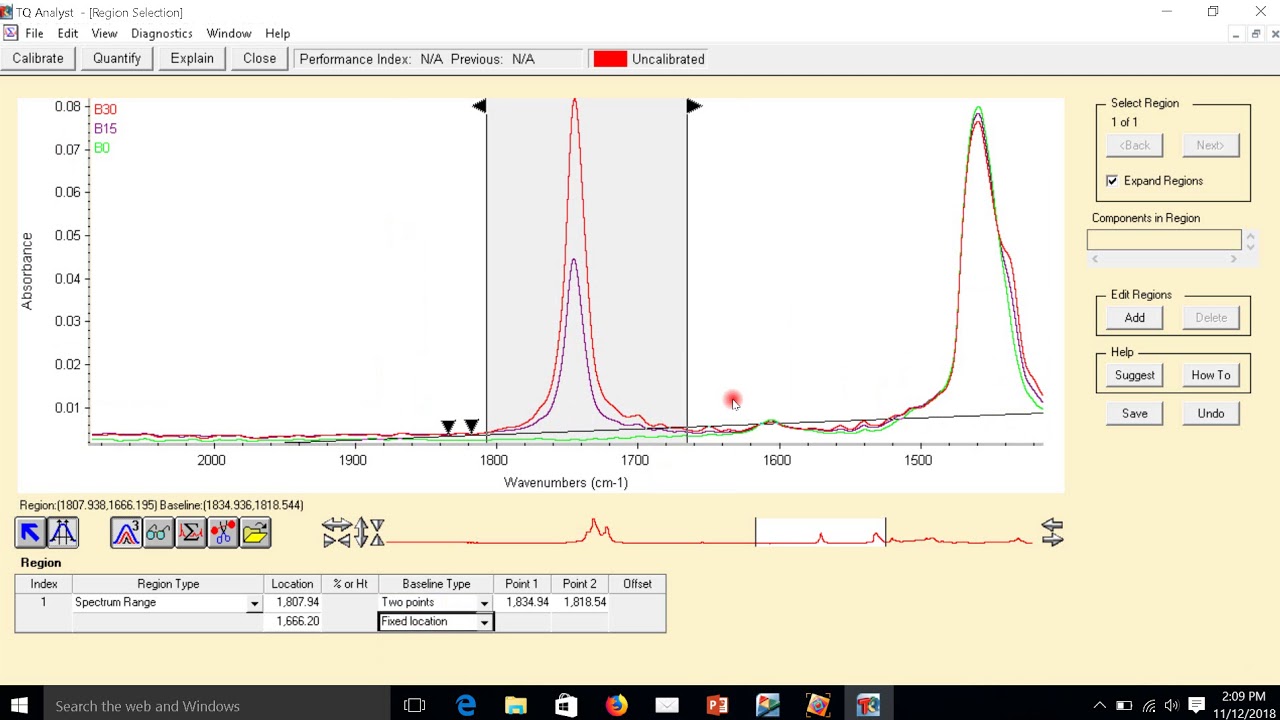Open Task View on the taskbar

pos(414,705)
